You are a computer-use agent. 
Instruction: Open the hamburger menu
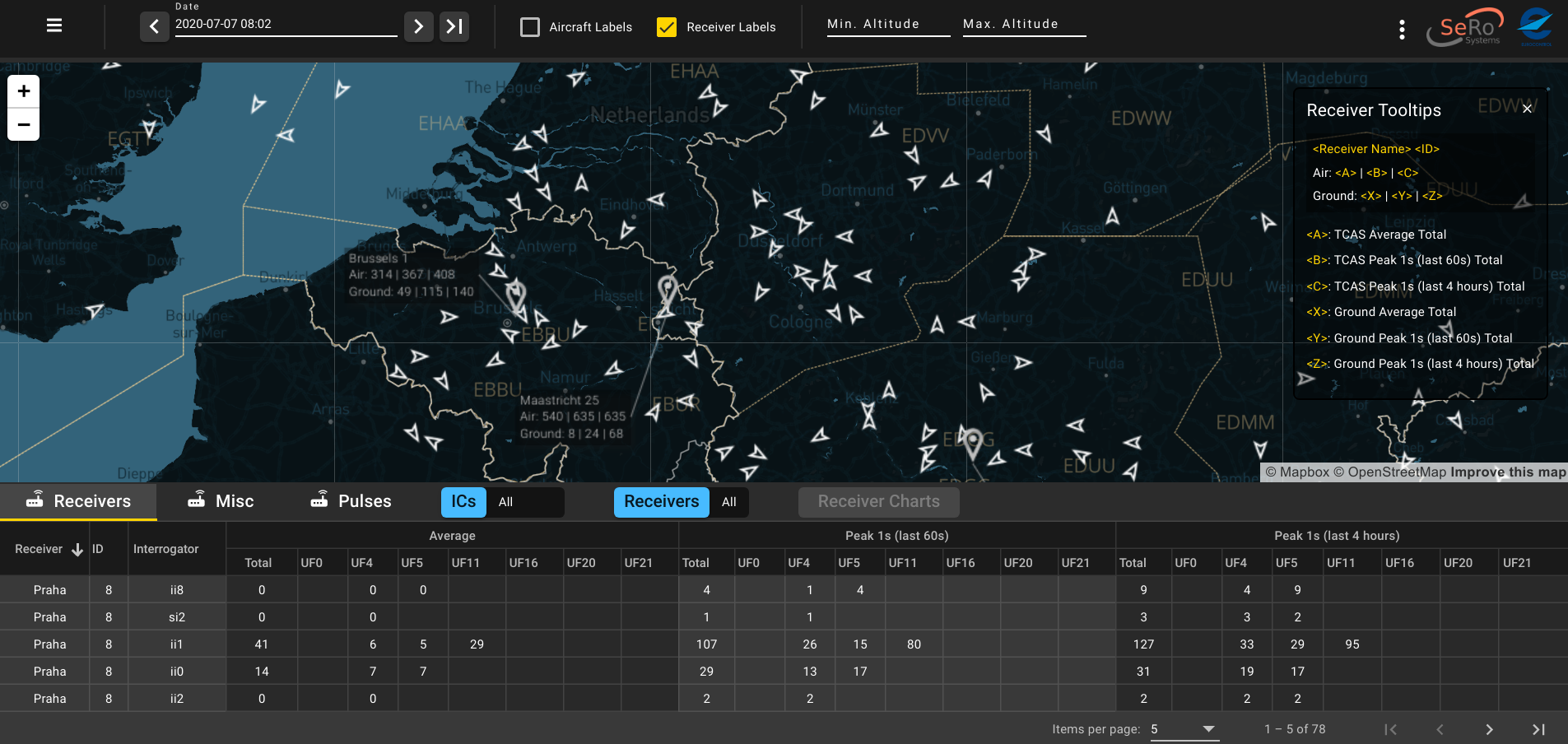pyautogui.click(x=54, y=25)
